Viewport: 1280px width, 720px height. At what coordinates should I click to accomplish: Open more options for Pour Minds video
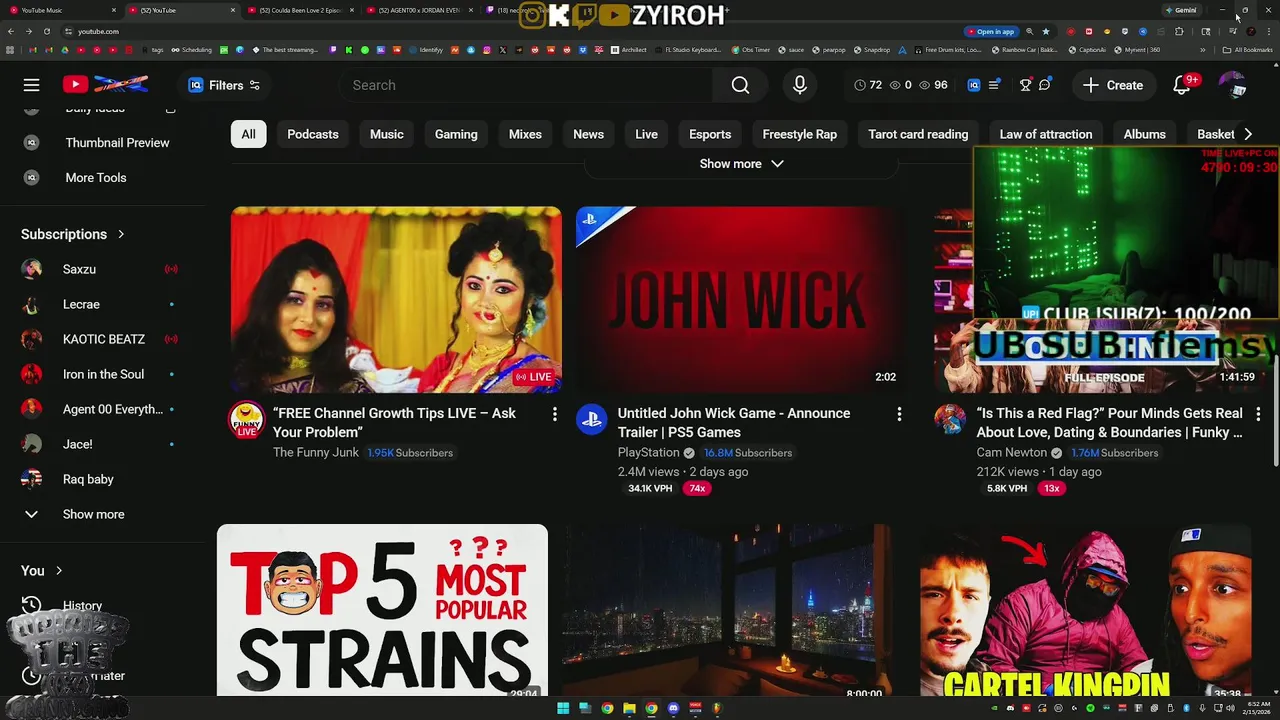pos(1258,414)
